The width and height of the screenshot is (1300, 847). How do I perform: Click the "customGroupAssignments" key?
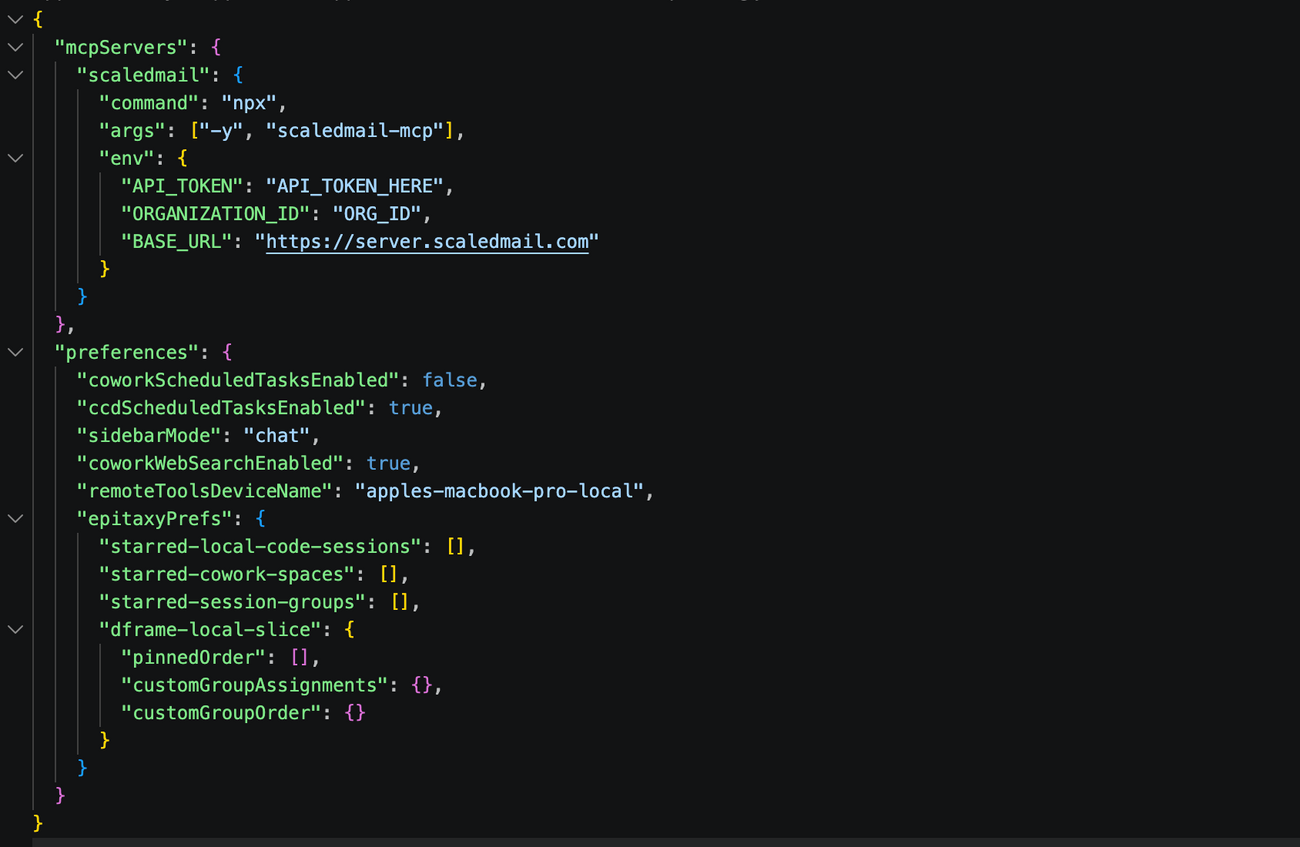(254, 686)
